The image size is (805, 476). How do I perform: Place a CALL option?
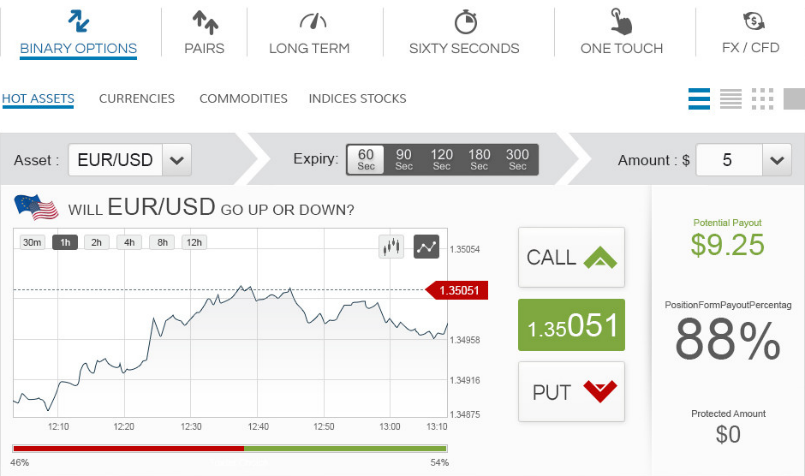pos(571,257)
